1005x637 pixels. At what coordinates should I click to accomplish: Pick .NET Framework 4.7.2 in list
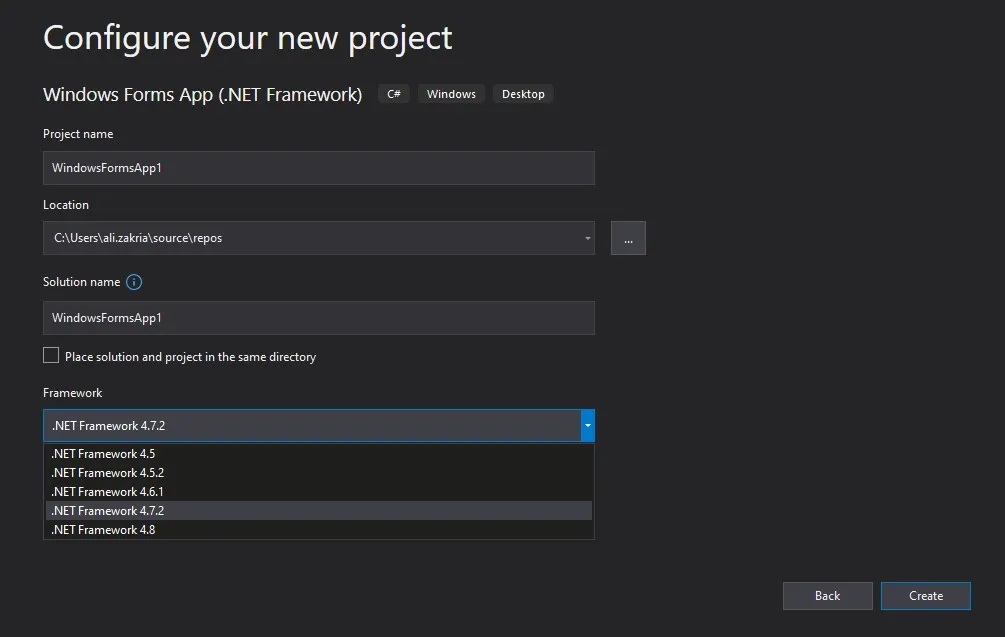[108, 511]
